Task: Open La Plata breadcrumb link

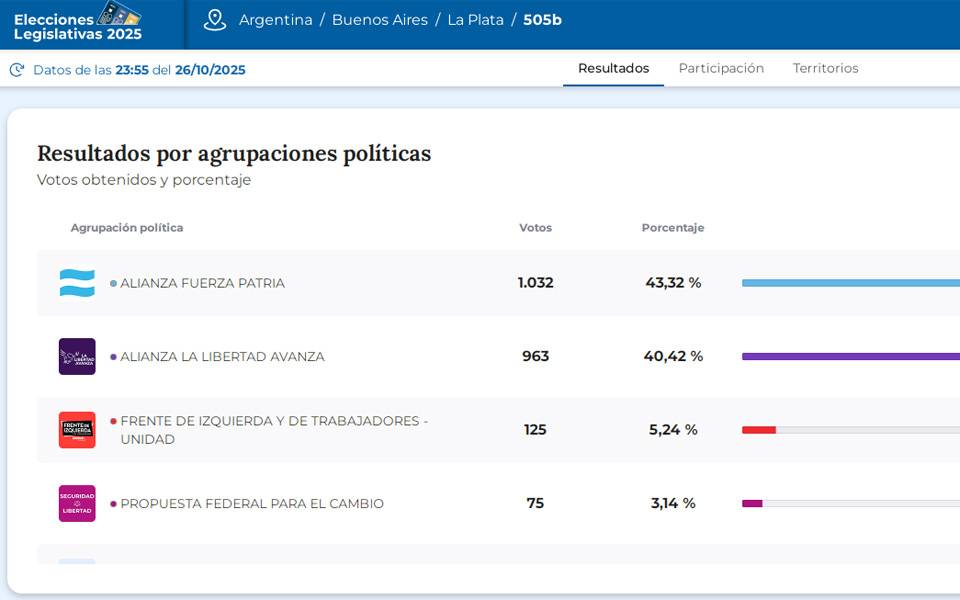Action: click(x=475, y=20)
